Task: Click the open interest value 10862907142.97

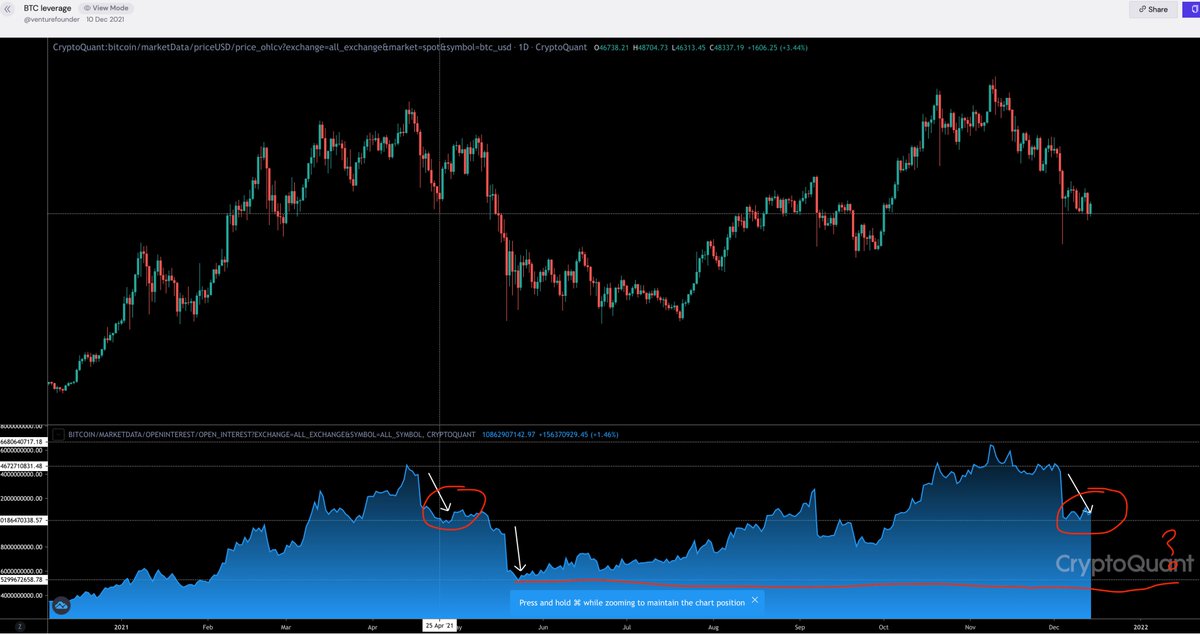Action: click(506, 436)
